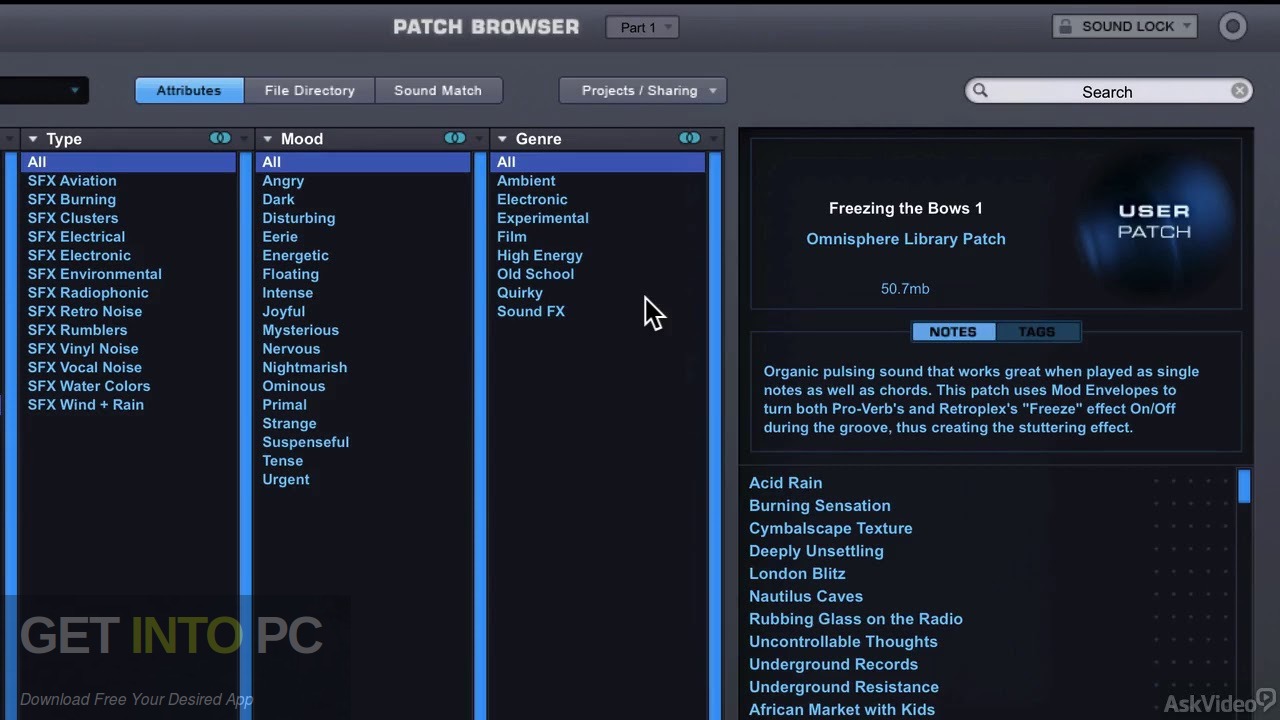Image resolution: width=1280 pixels, height=720 pixels.
Task: Click the patch list scrollbar thumb
Action: 1244,486
